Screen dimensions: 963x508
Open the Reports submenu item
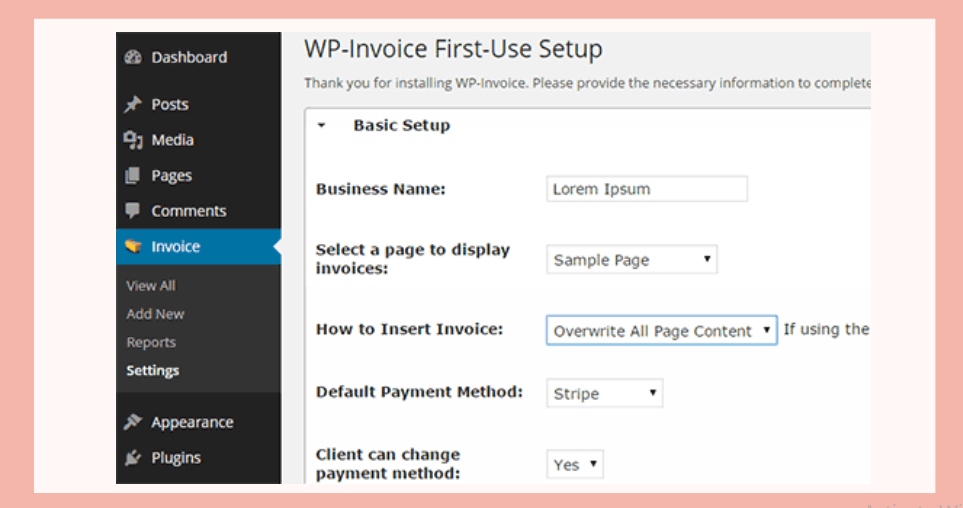(151, 342)
